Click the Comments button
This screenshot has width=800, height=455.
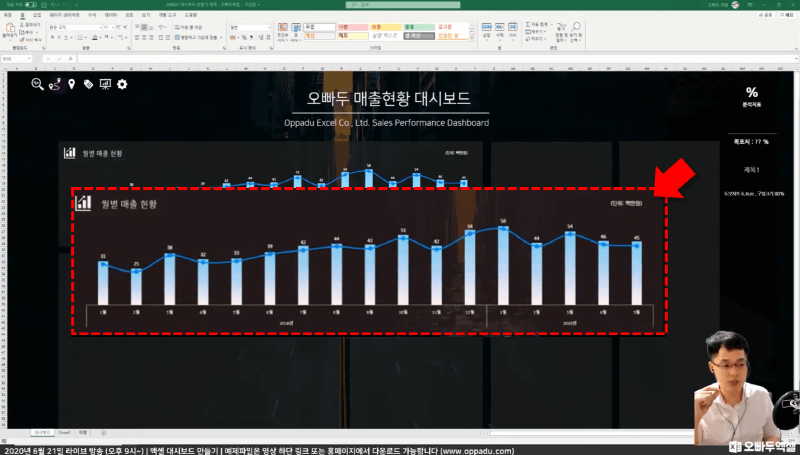[787, 15]
